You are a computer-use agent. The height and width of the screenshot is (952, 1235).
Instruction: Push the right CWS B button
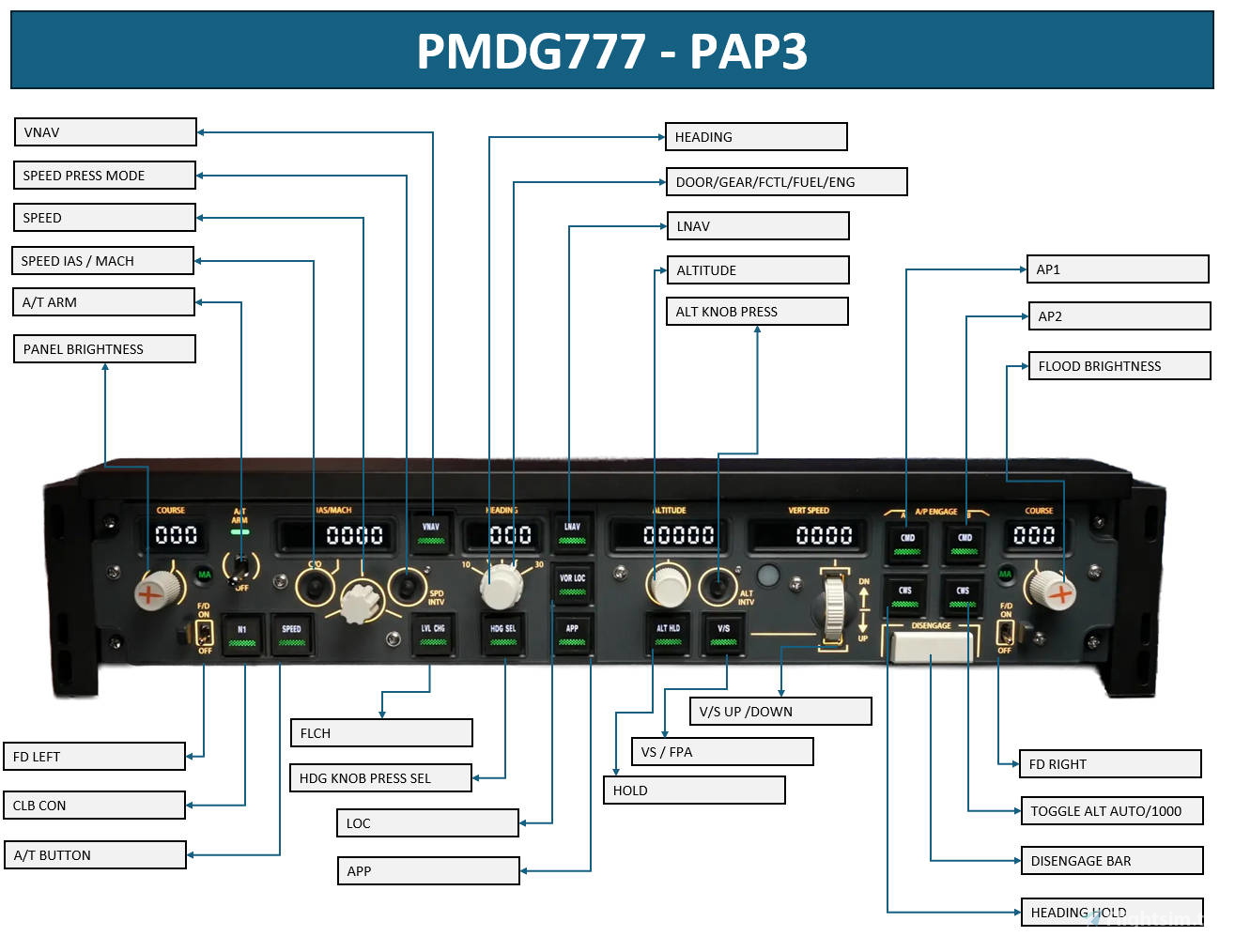click(963, 596)
